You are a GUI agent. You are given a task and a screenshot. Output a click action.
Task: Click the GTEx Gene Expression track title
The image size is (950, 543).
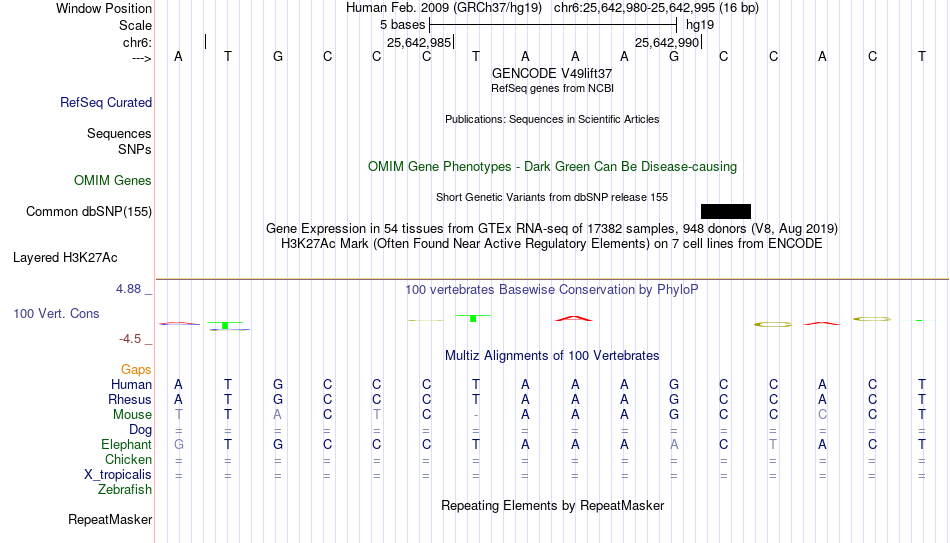click(552, 228)
